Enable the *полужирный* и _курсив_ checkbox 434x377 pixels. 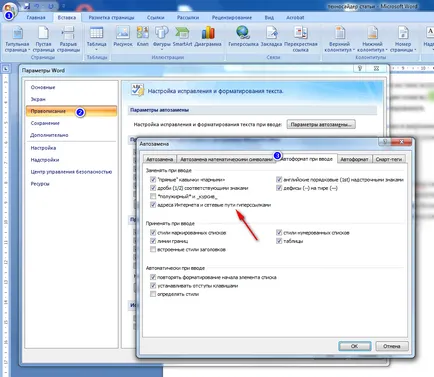[x=153, y=196]
